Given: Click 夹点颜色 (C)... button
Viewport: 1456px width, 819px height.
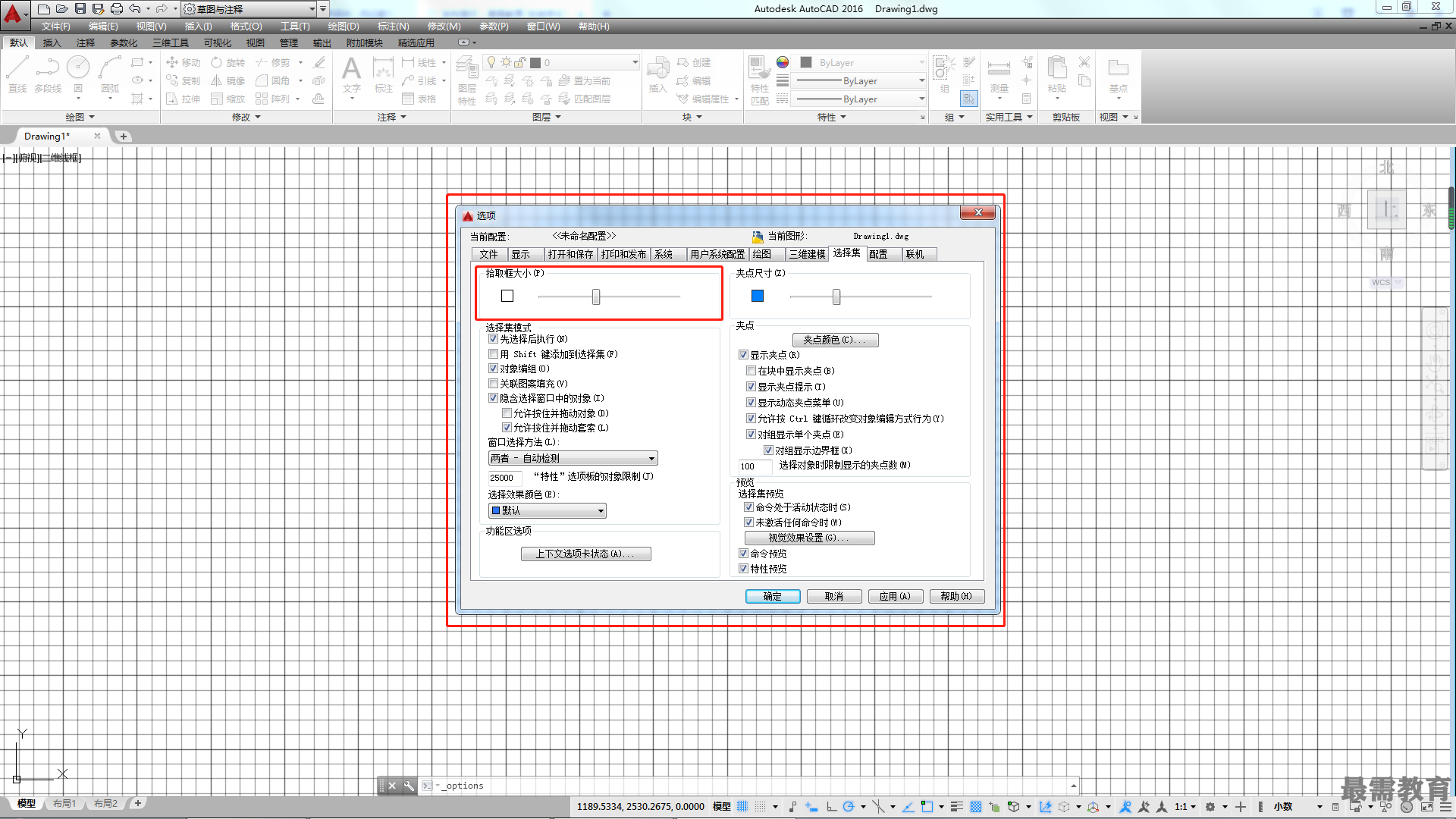Looking at the screenshot, I should point(835,340).
